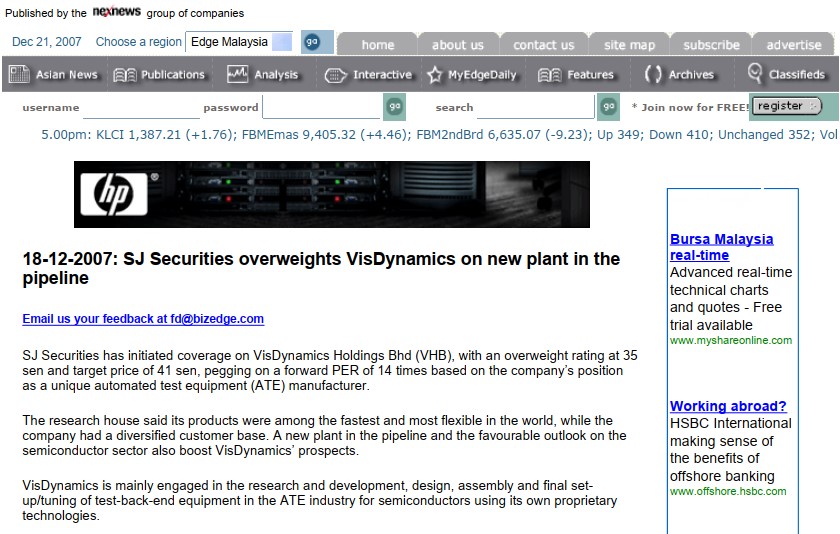The height and width of the screenshot is (534, 840).
Task: Open Publications via its book icon
Action: [125, 74]
